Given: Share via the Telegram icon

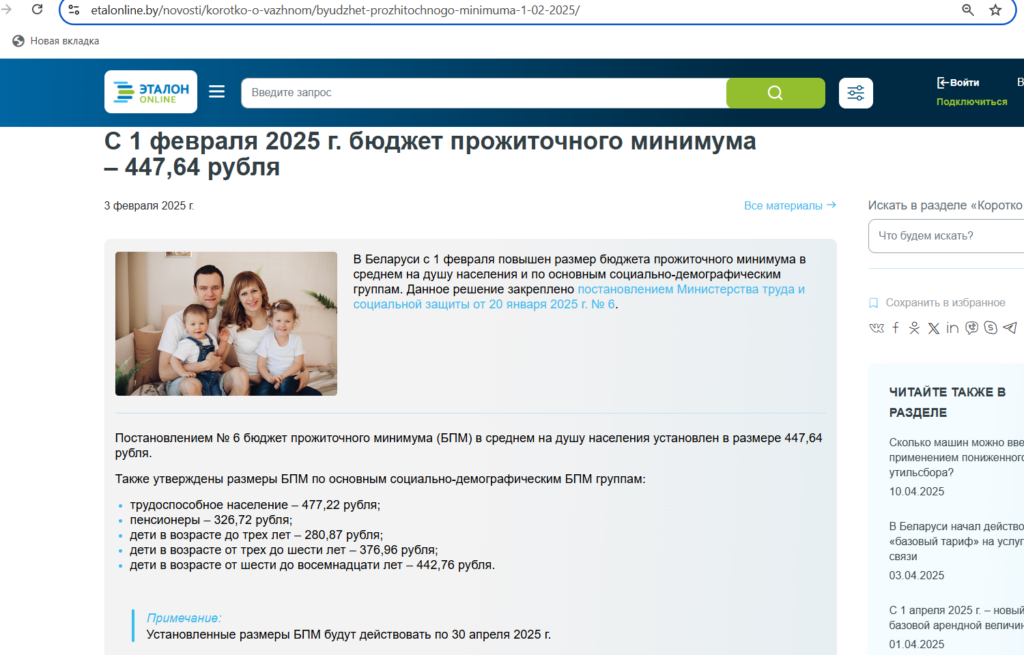Looking at the screenshot, I should tap(1010, 328).
